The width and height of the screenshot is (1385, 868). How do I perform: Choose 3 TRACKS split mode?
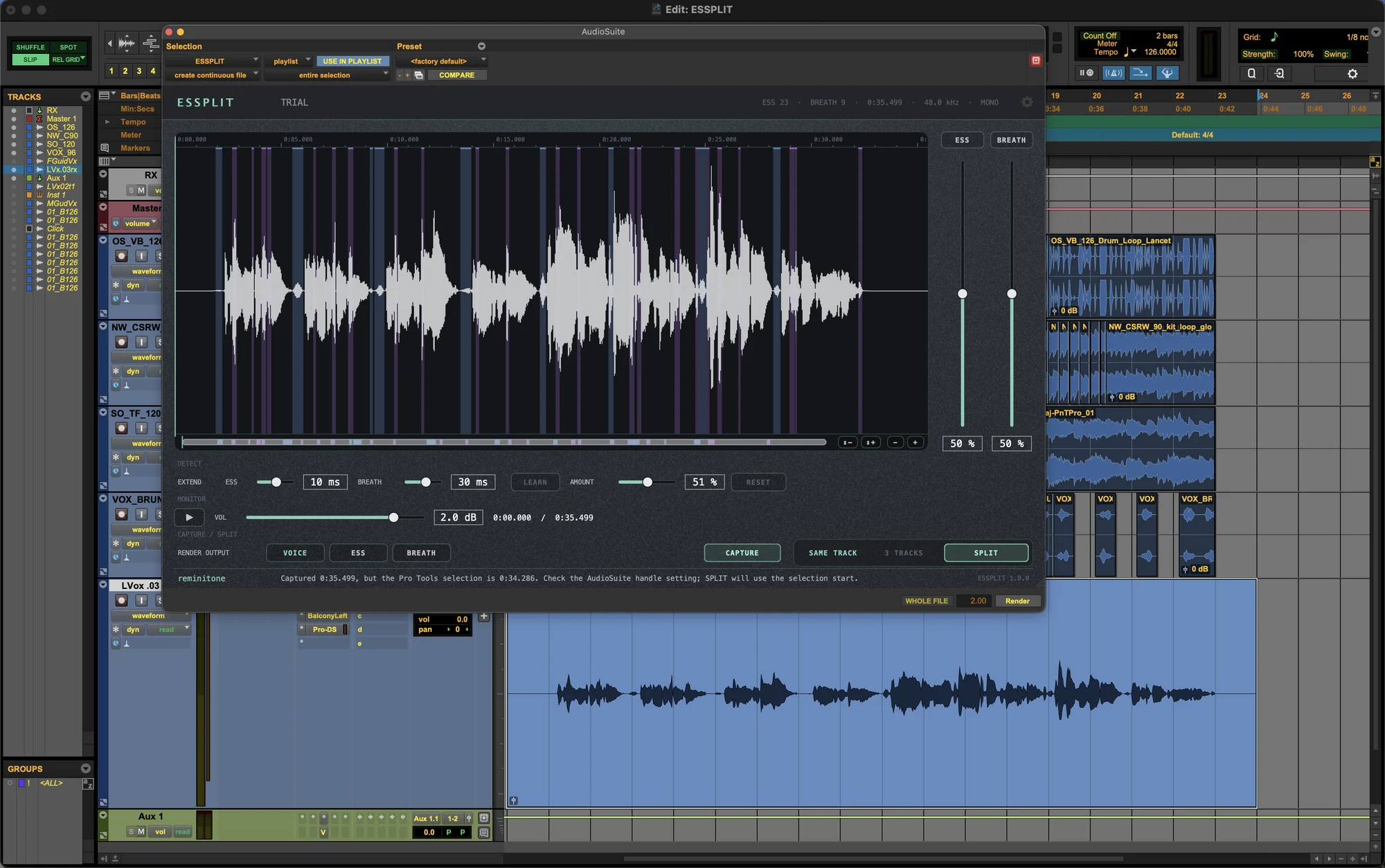coord(904,553)
